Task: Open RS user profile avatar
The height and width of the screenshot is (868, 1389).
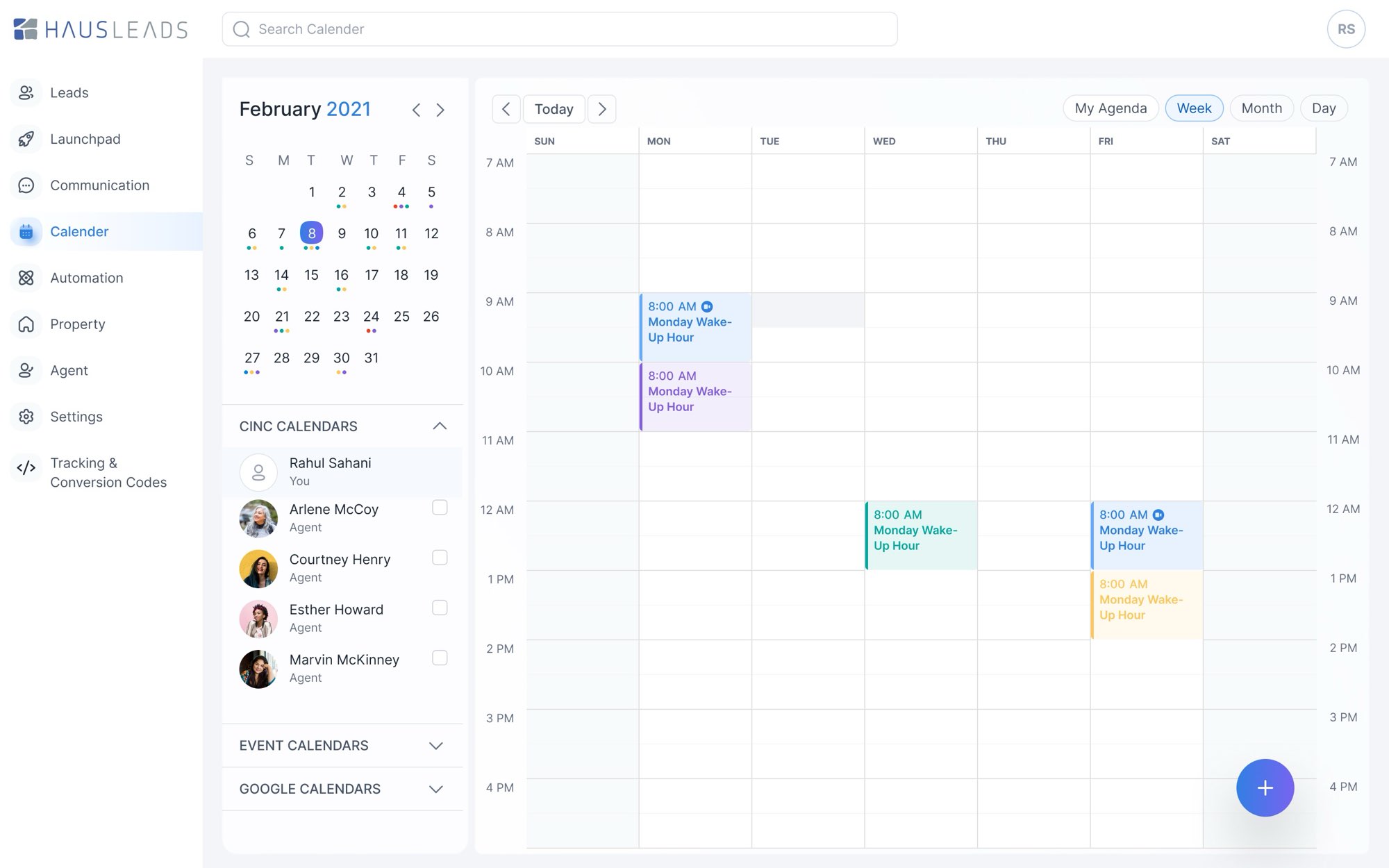Action: pos(1346,29)
